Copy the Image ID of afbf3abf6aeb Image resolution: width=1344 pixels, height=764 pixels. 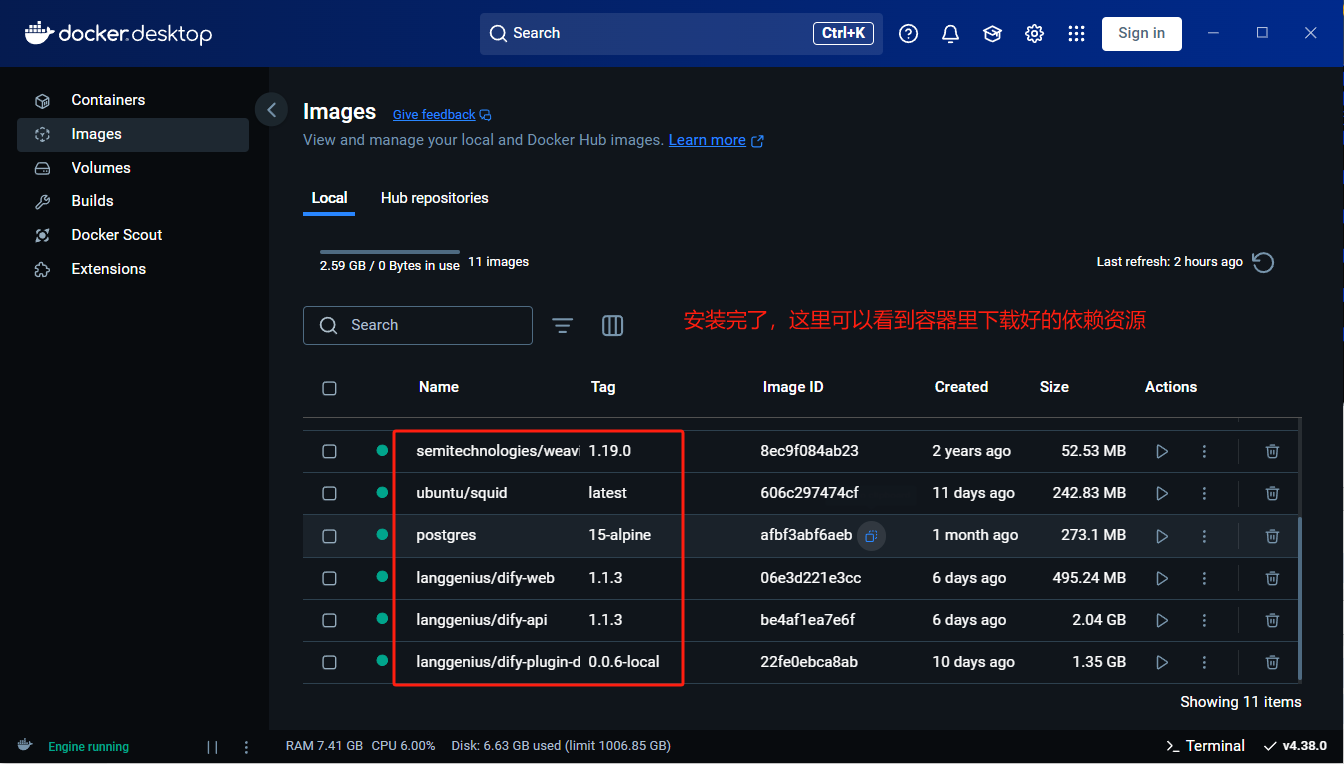[870, 535]
